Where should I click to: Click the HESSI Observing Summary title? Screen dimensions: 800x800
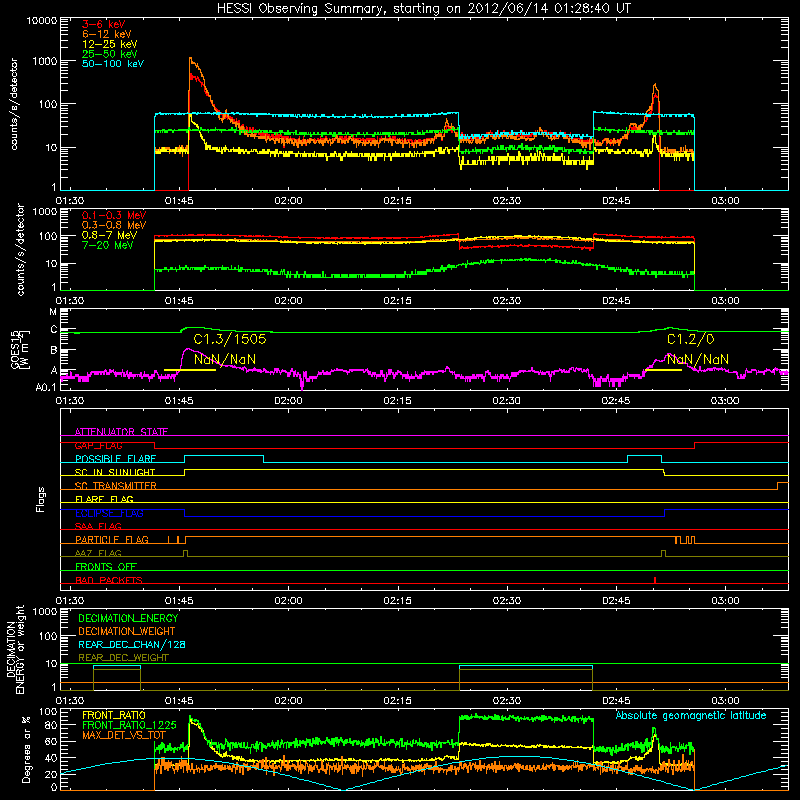[423, 9]
